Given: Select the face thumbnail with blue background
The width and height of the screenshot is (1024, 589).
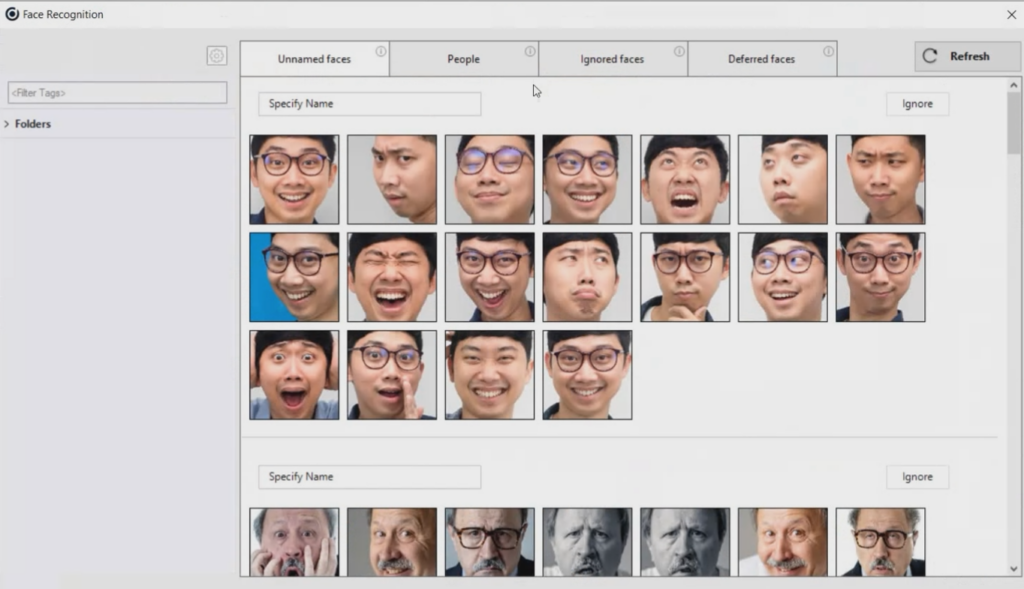Looking at the screenshot, I should coord(294,277).
